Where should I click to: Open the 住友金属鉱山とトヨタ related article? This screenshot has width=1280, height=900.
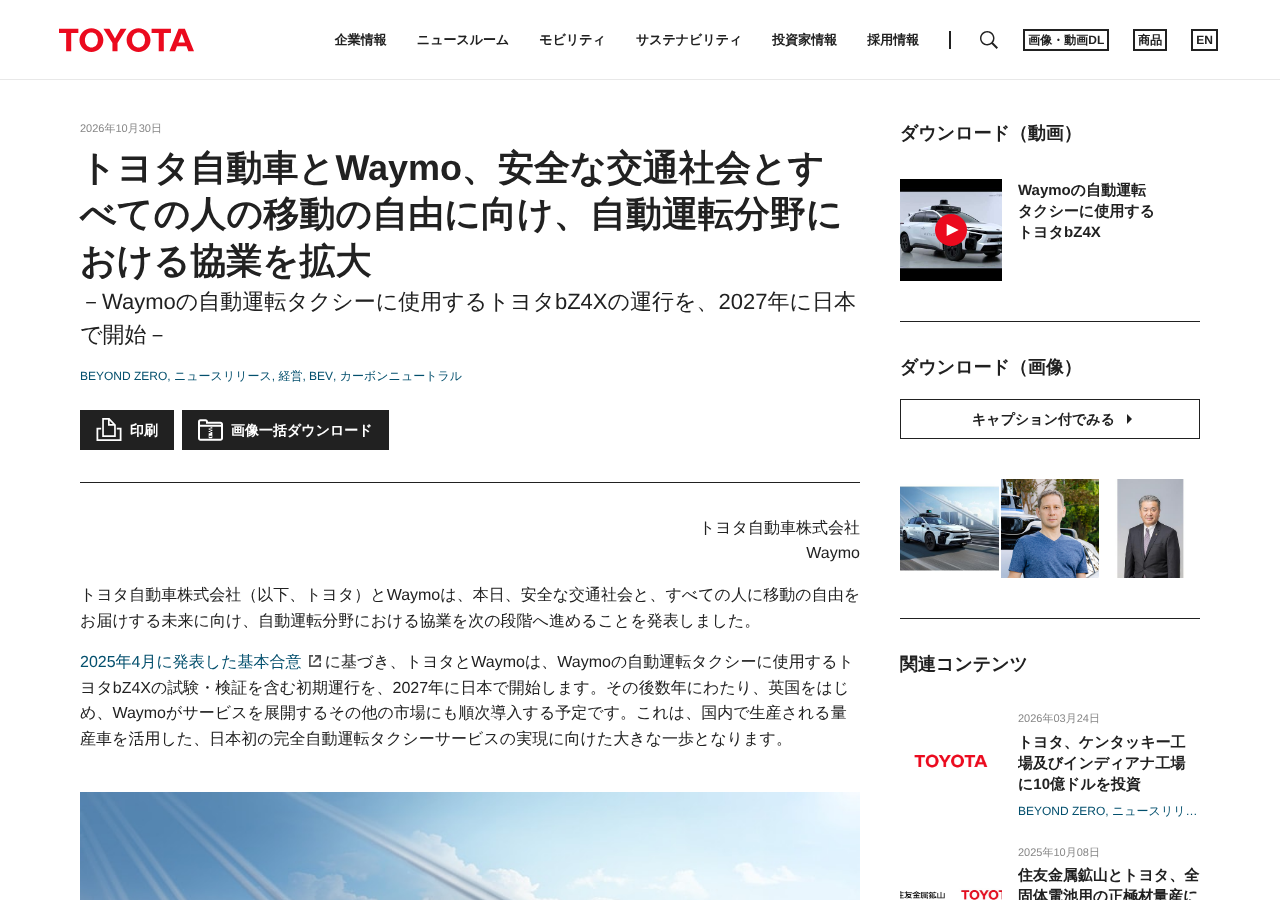pos(1109,882)
